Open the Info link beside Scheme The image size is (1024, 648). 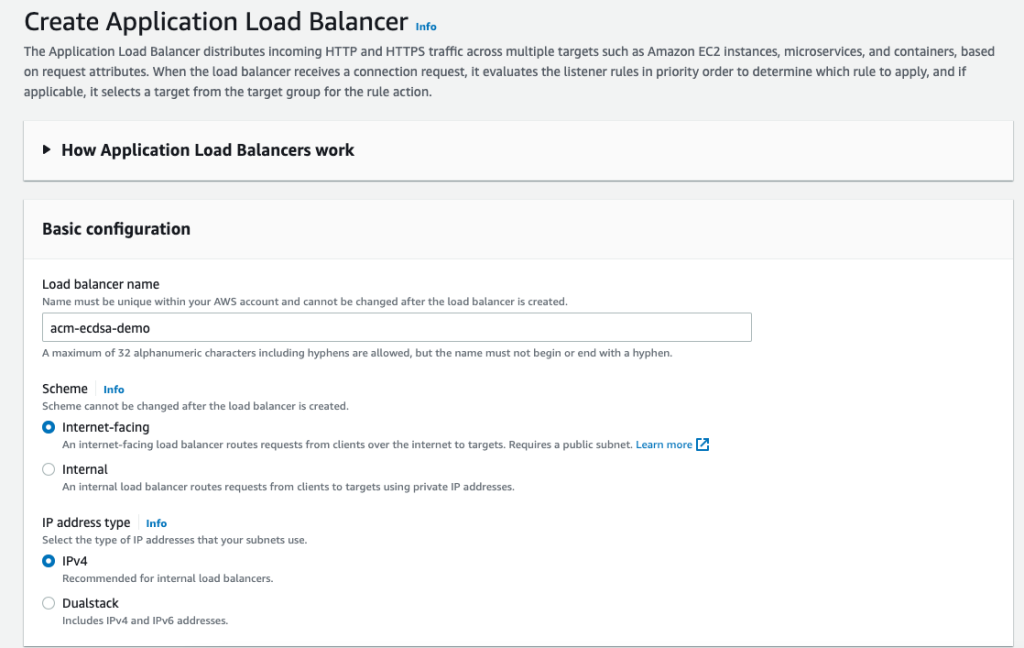tap(113, 389)
